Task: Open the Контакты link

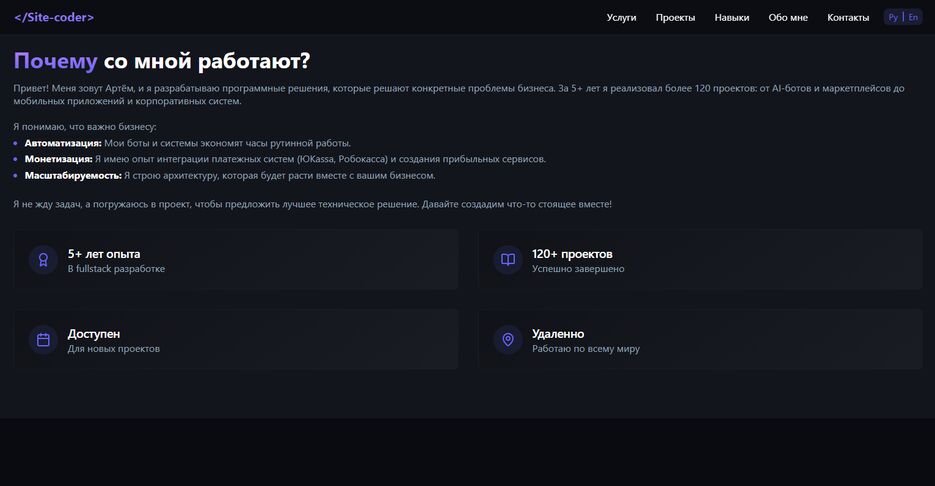Action: coord(848,17)
